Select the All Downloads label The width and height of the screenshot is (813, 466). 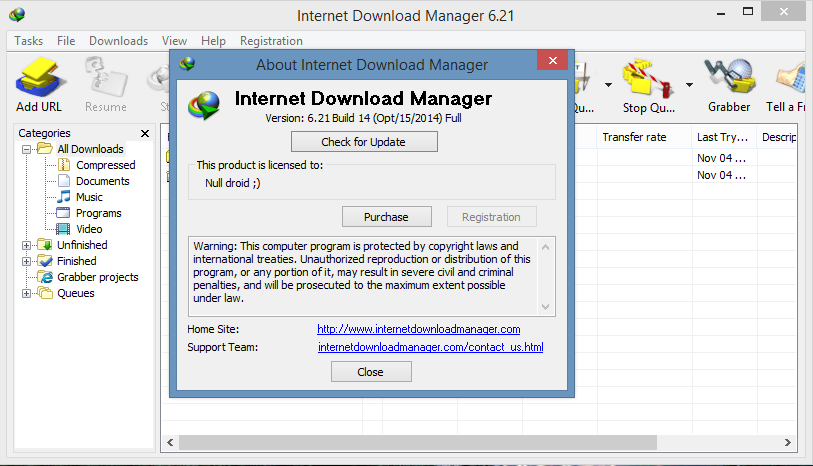(90, 149)
